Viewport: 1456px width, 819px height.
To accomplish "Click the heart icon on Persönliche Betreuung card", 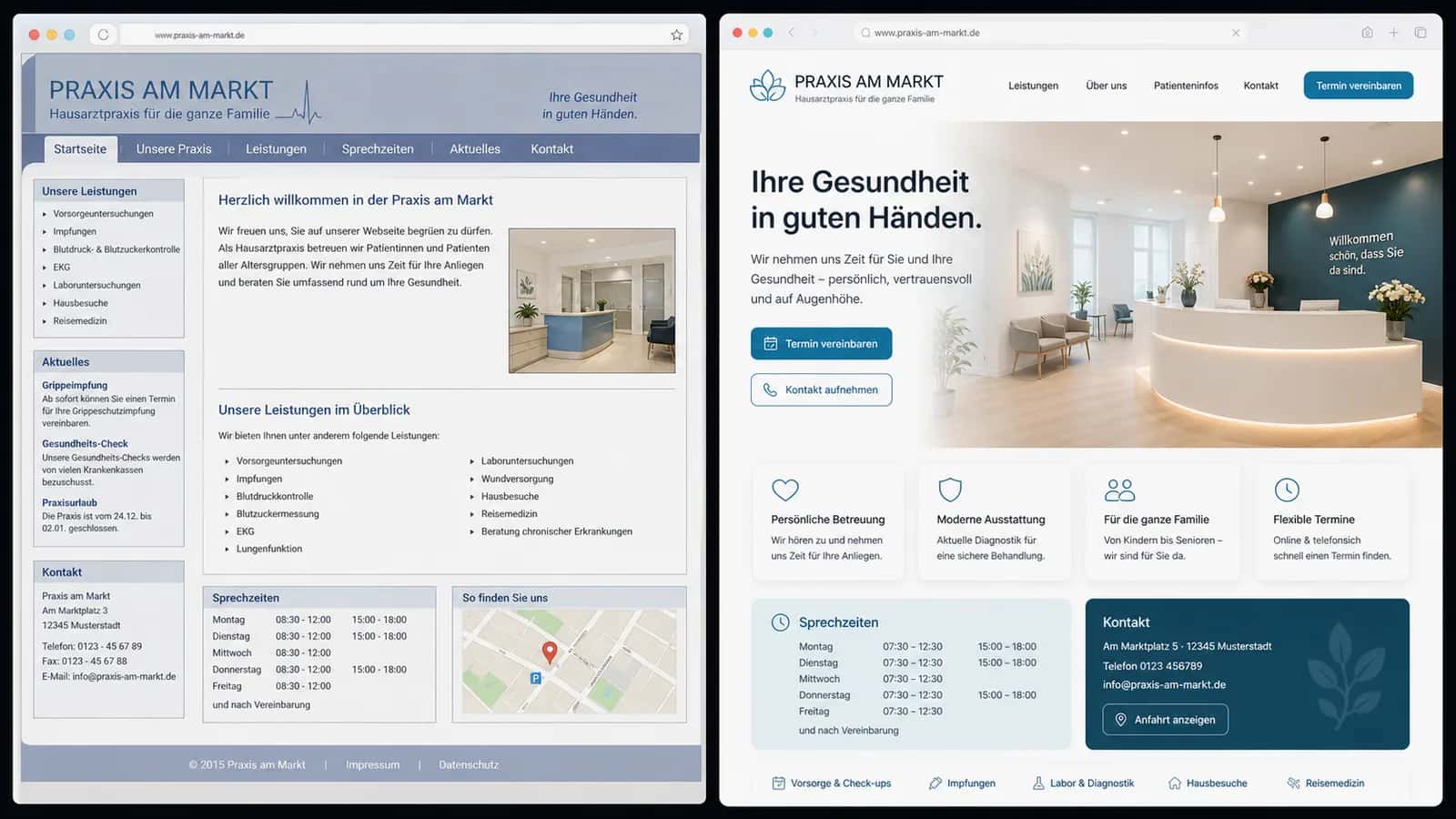I will point(785,490).
